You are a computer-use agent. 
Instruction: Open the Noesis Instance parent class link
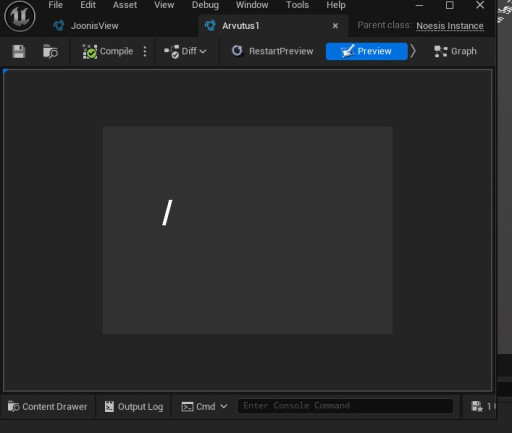click(x=450, y=26)
